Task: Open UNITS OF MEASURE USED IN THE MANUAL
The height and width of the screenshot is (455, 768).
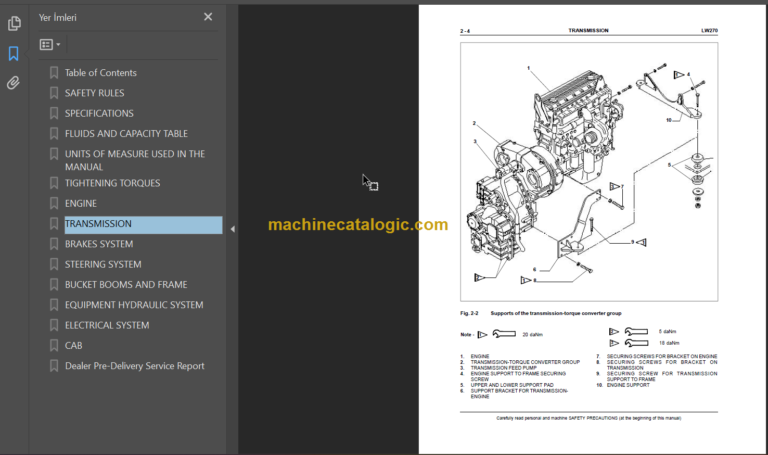Action: (135, 160)
